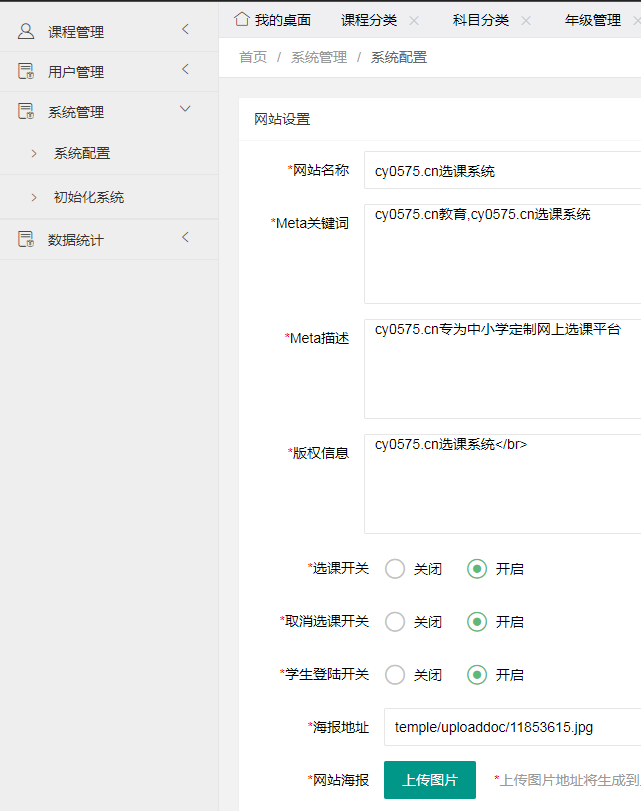Click the document icon beside 系统管理

(x=26, y=111)
